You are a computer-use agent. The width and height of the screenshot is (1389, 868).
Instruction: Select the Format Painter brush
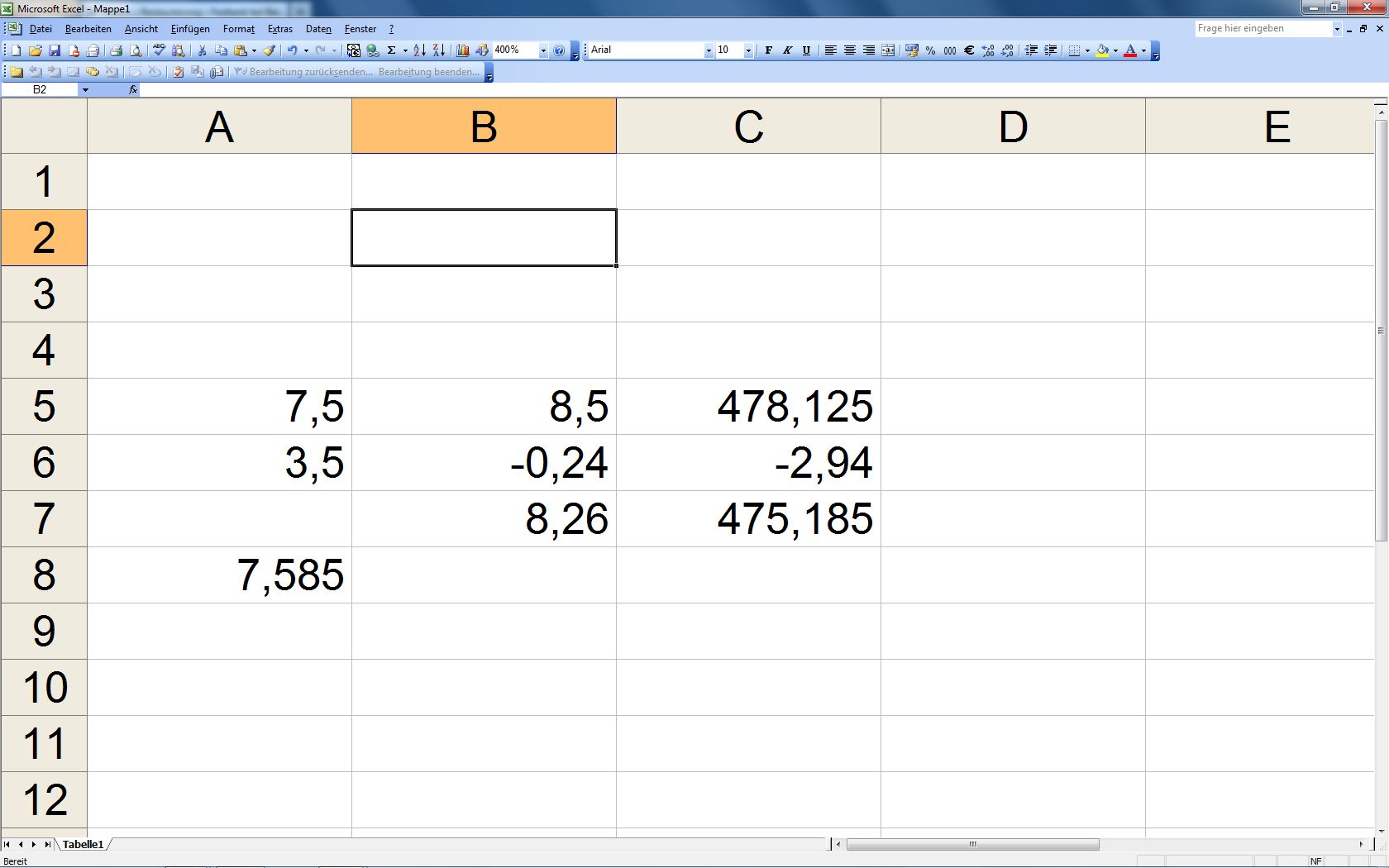click(270, 50)
